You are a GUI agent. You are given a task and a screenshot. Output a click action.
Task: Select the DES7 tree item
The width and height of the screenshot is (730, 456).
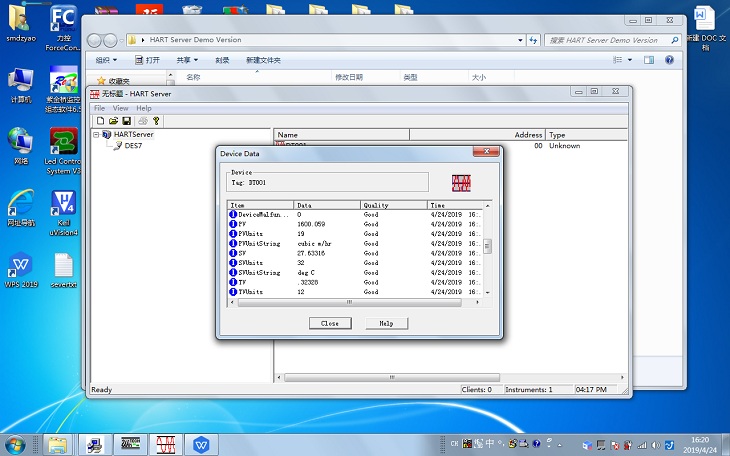point(133,145)
